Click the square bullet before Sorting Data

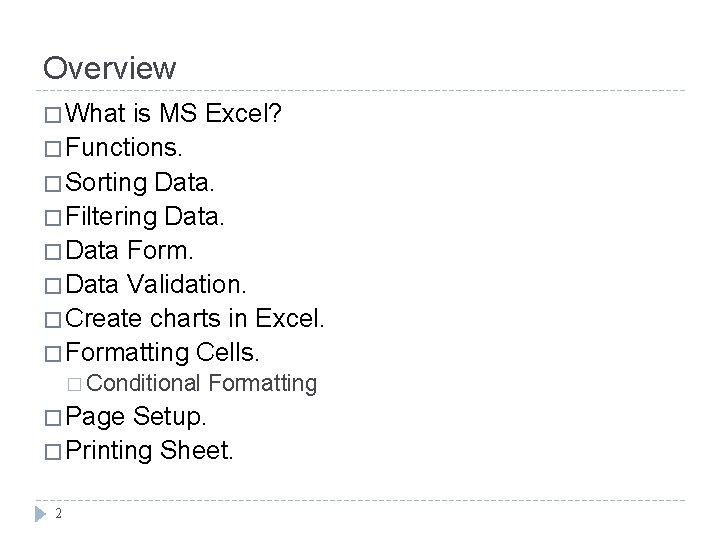coord(53,184)
